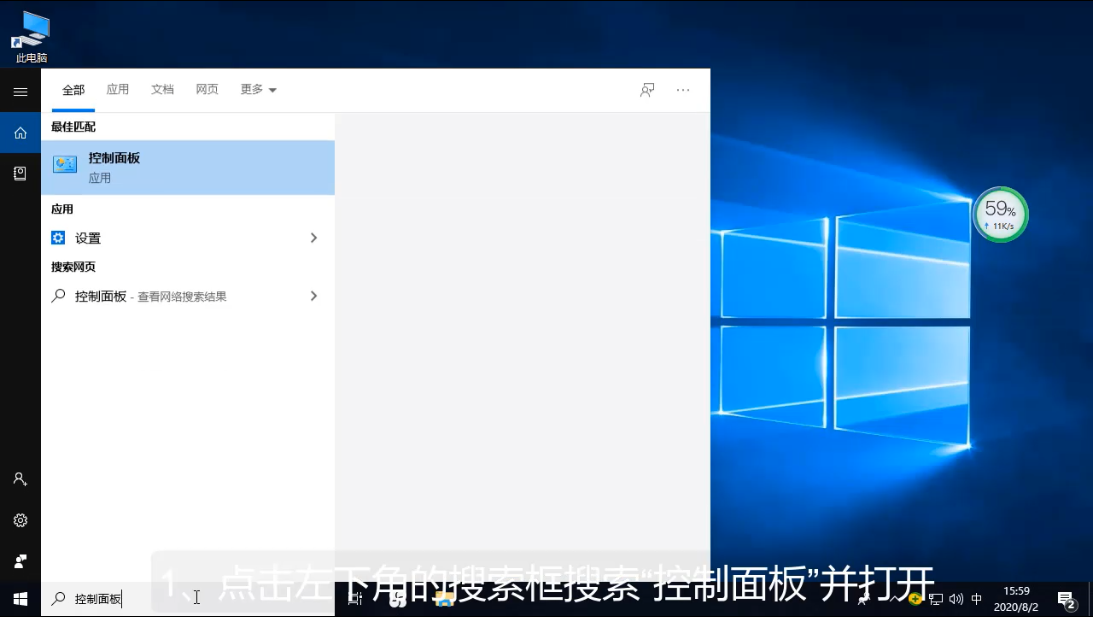1093x617 pixels.
Task: Open 此电脑 desktop icon
Action: pyautogui.click(x=31, y=37)
